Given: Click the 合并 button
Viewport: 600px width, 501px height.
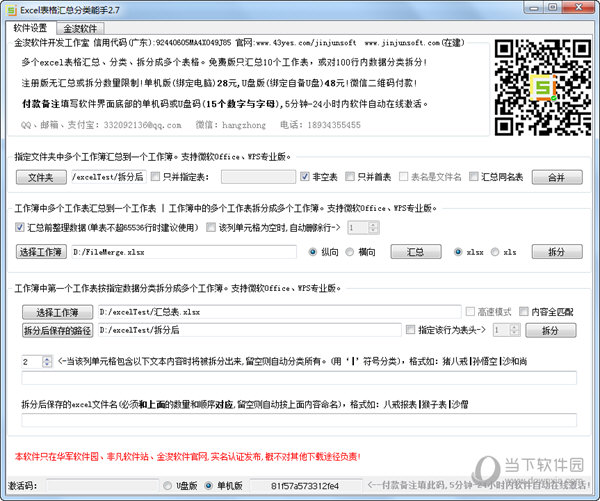Looking at the screenshot, I should click(x=557, y=177).
